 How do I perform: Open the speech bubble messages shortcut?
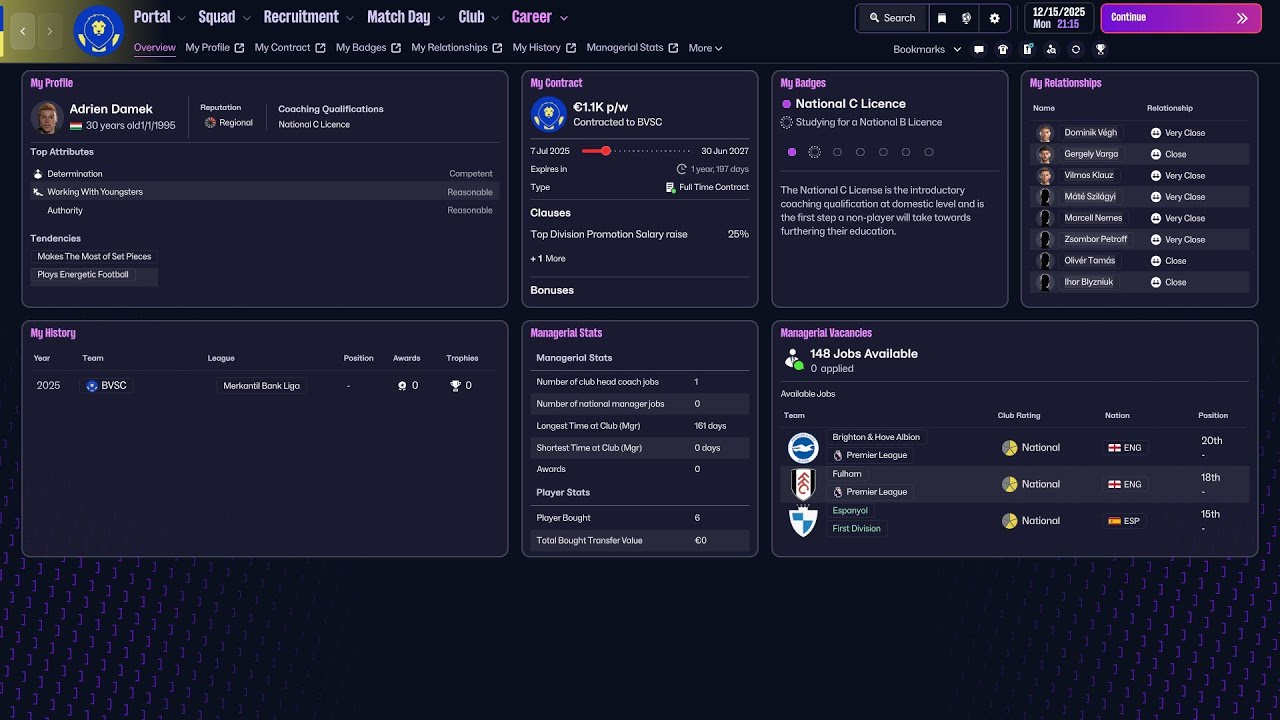point(979,49)
